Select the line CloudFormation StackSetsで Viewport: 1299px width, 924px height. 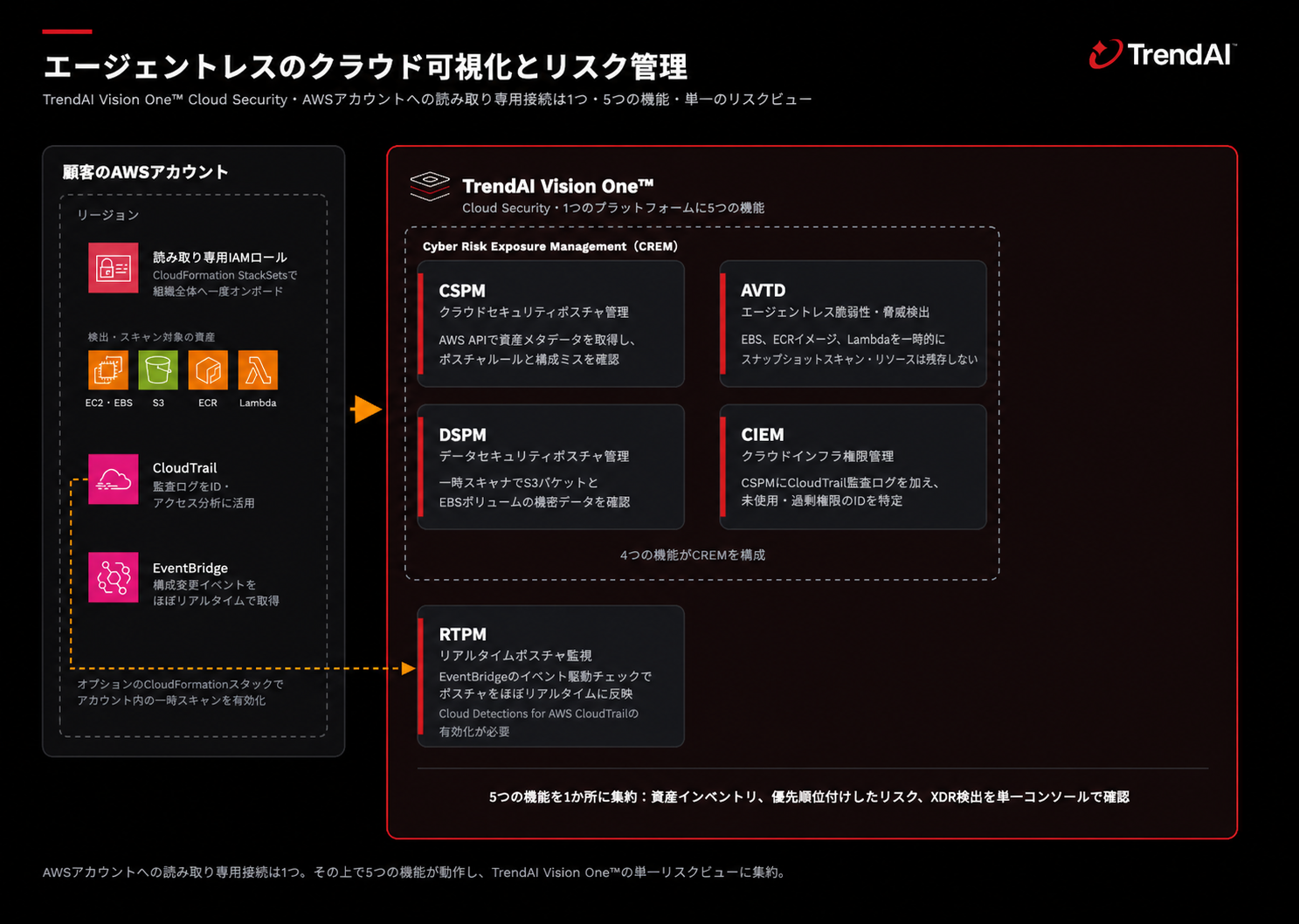point(225,275)
